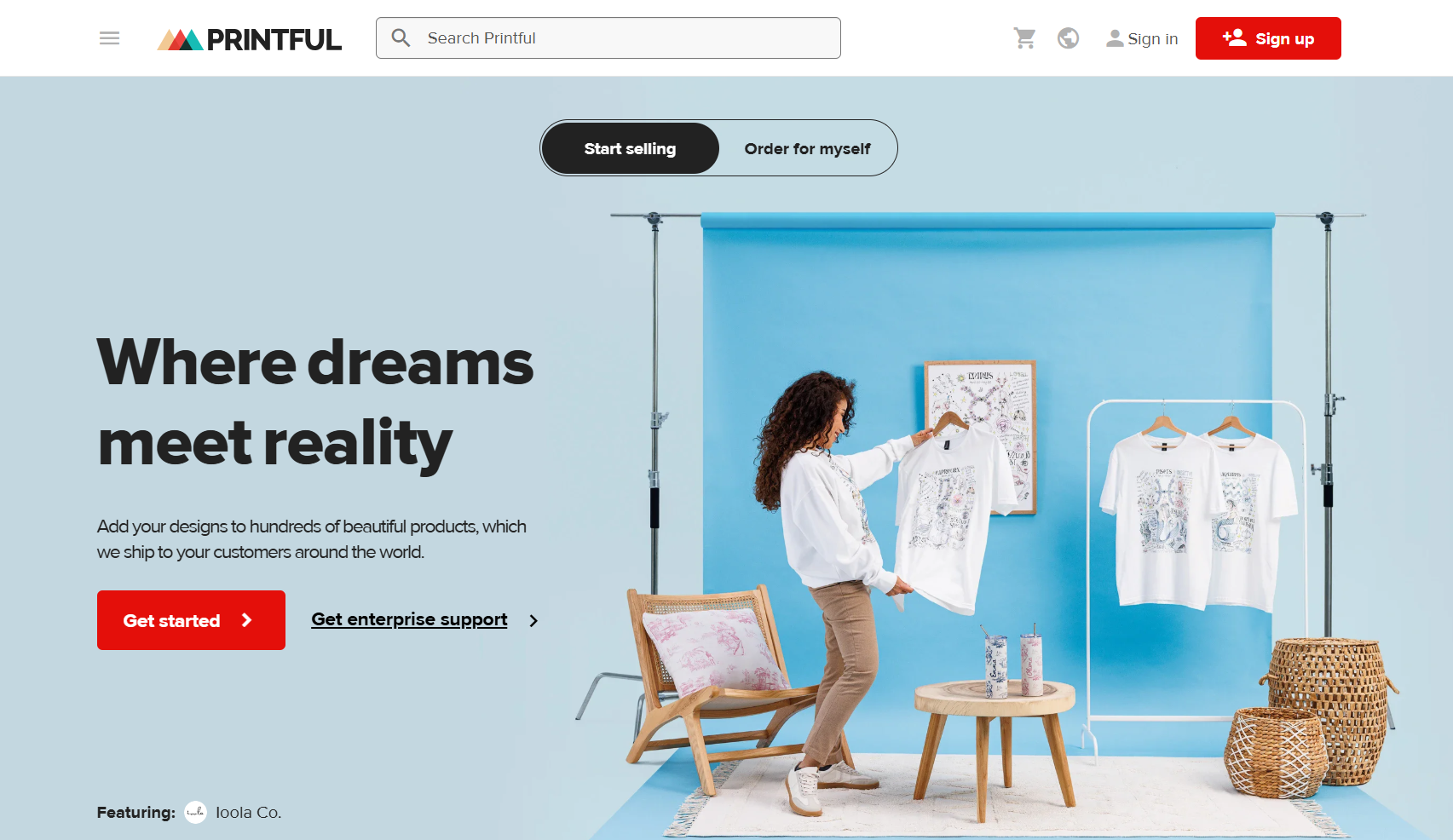This screenshot has width=1453, height=840.
Task: Click the PRINTFUL wordmark text
Action: click(274, 40)
